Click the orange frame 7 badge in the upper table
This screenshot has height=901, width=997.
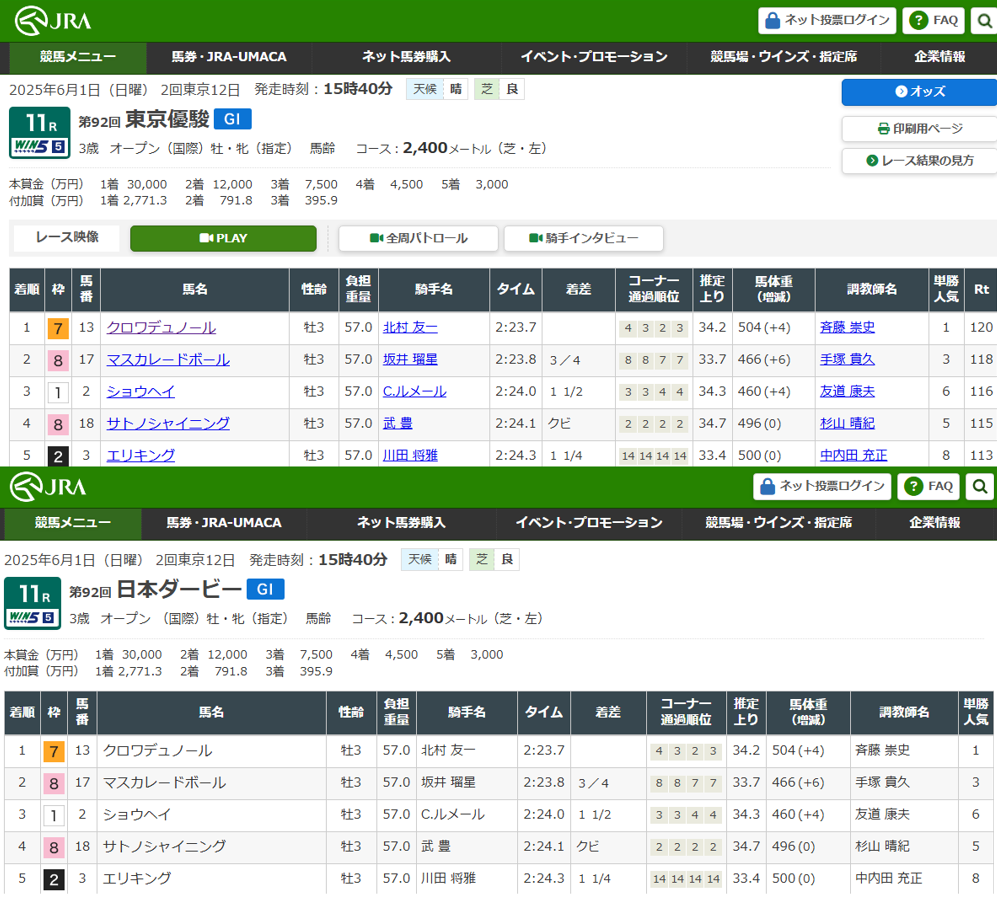pos(58,328)
